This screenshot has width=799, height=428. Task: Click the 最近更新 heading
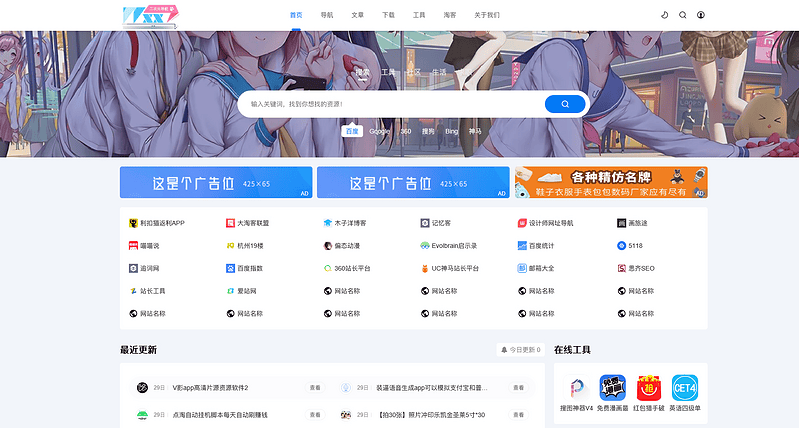tap(139, 350)
